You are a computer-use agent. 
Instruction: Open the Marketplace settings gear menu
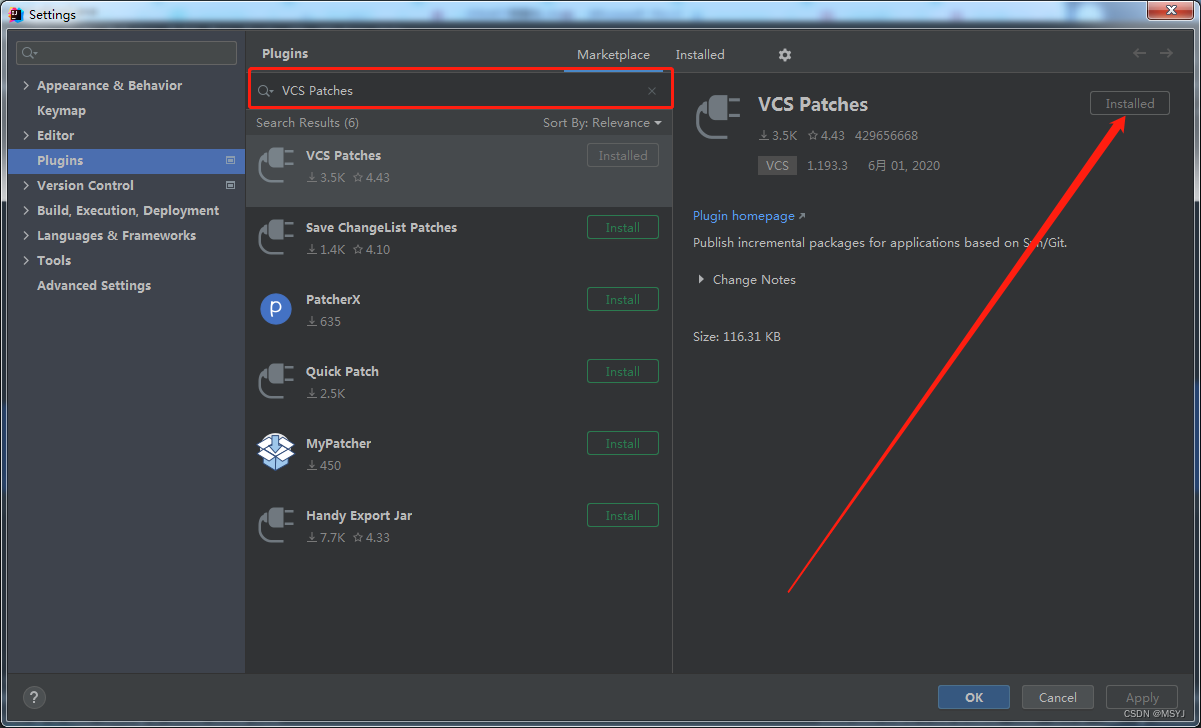[784, 54]
